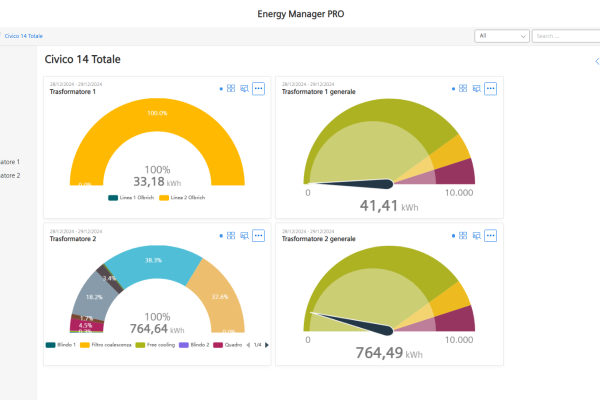Select the 4.5% magenta donut segment
The width and height of the screenshot is (600, 400).
(x=85, y=325)
